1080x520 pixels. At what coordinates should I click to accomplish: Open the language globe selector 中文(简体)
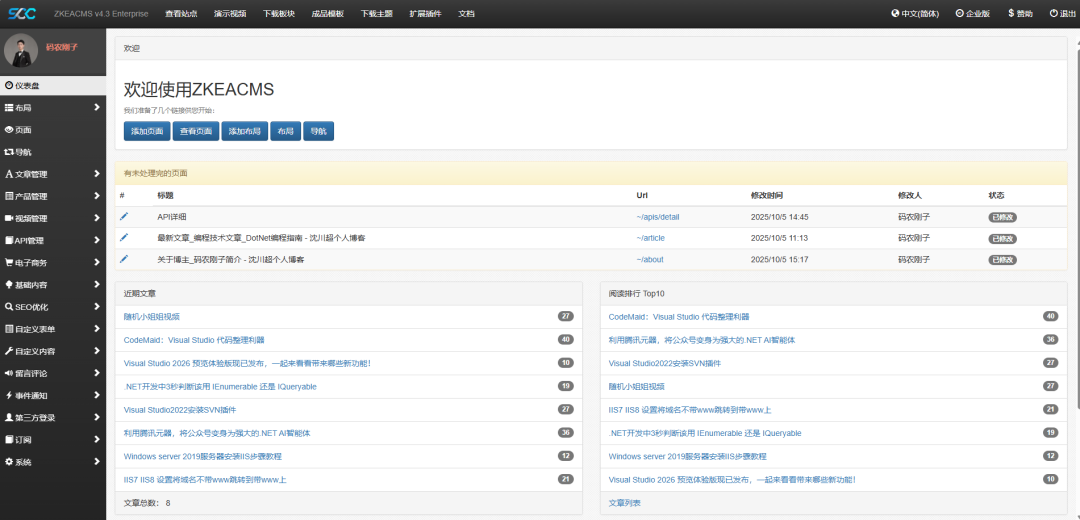[x=915, y=14]
